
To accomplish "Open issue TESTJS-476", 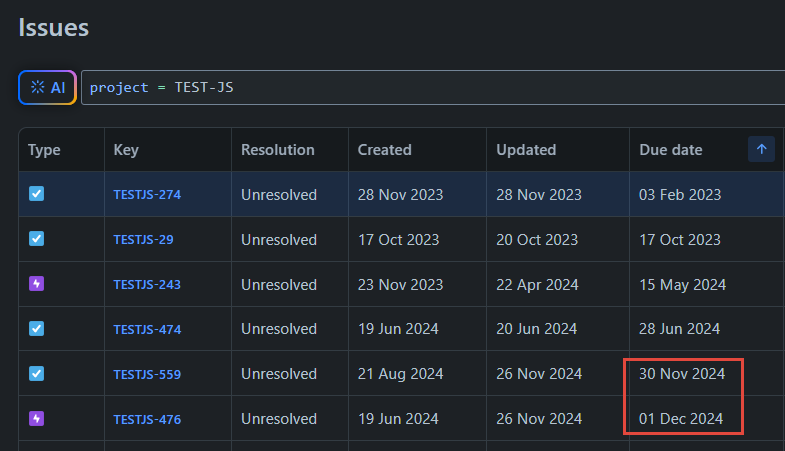I will coord(147,420).
